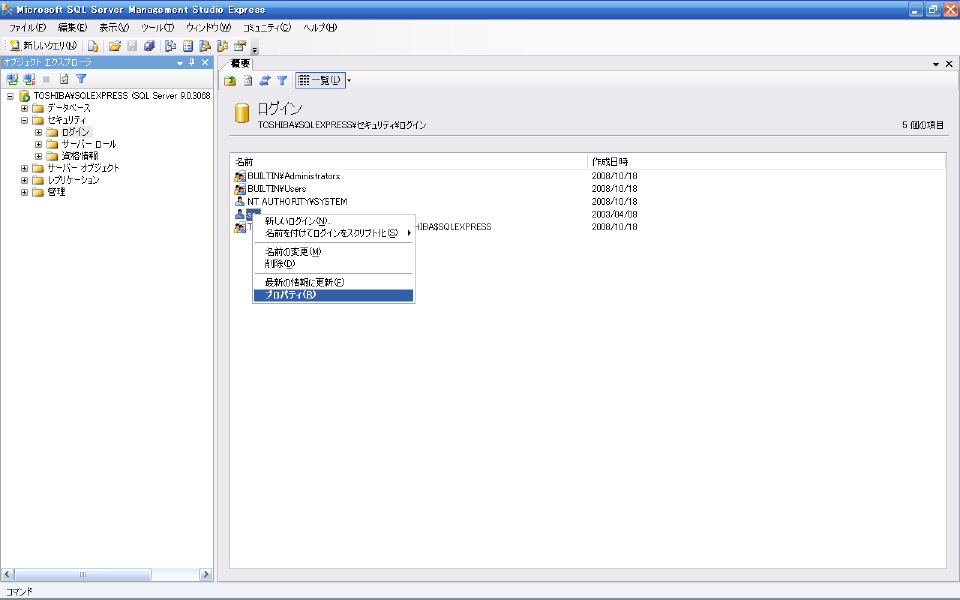Click the Template Explorer toolbar icon

point(222,46)
